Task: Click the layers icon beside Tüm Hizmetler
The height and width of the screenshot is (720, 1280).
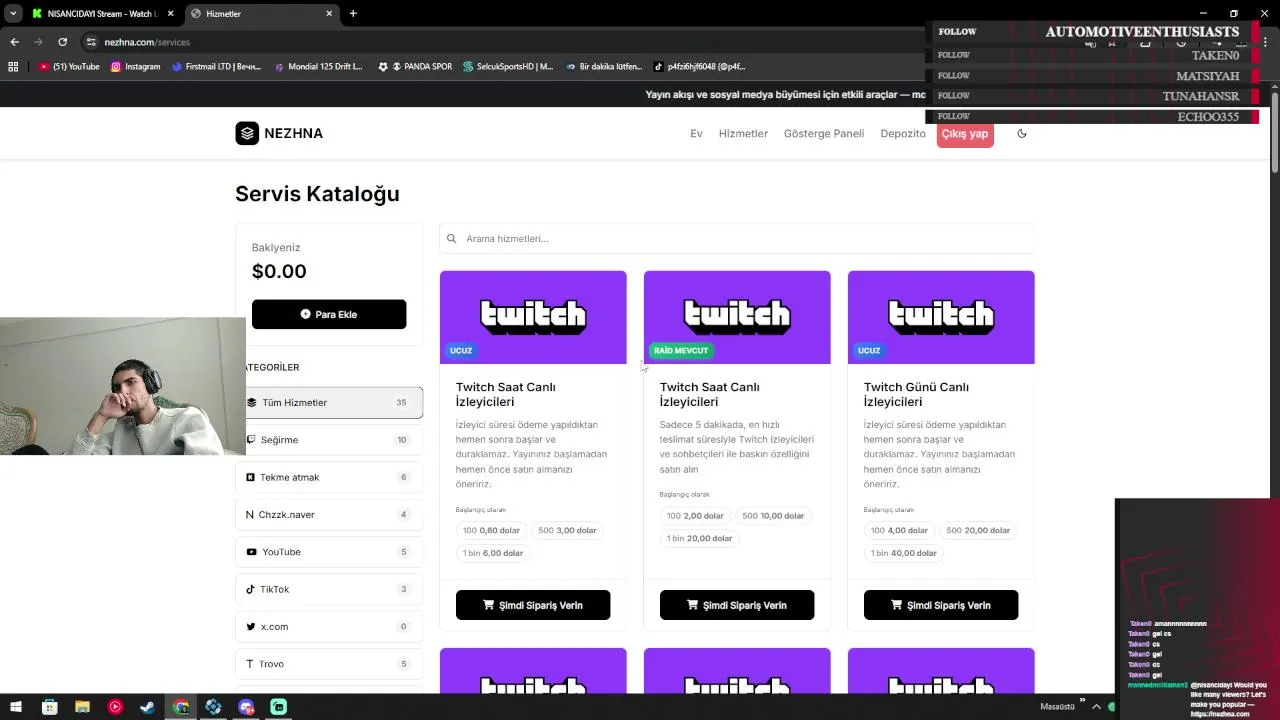Action: pyautogui.click(x=251, y=402)
